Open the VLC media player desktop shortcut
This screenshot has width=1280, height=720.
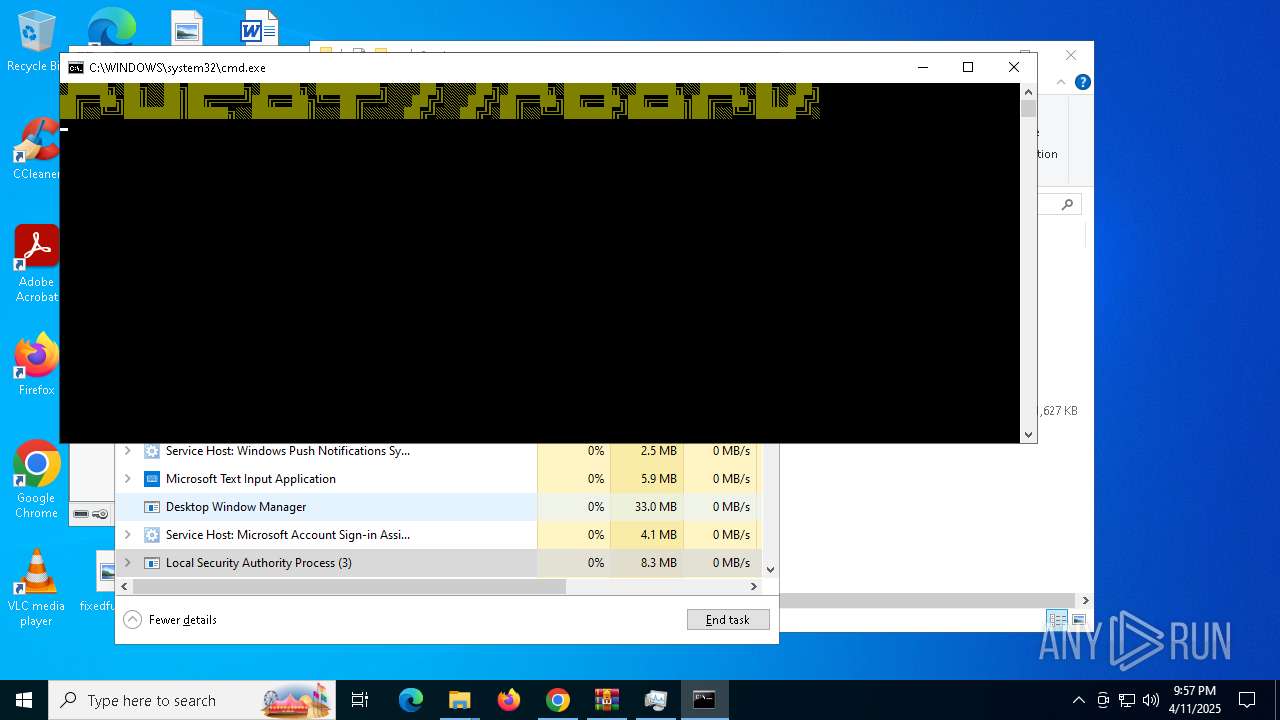point(36,588)
